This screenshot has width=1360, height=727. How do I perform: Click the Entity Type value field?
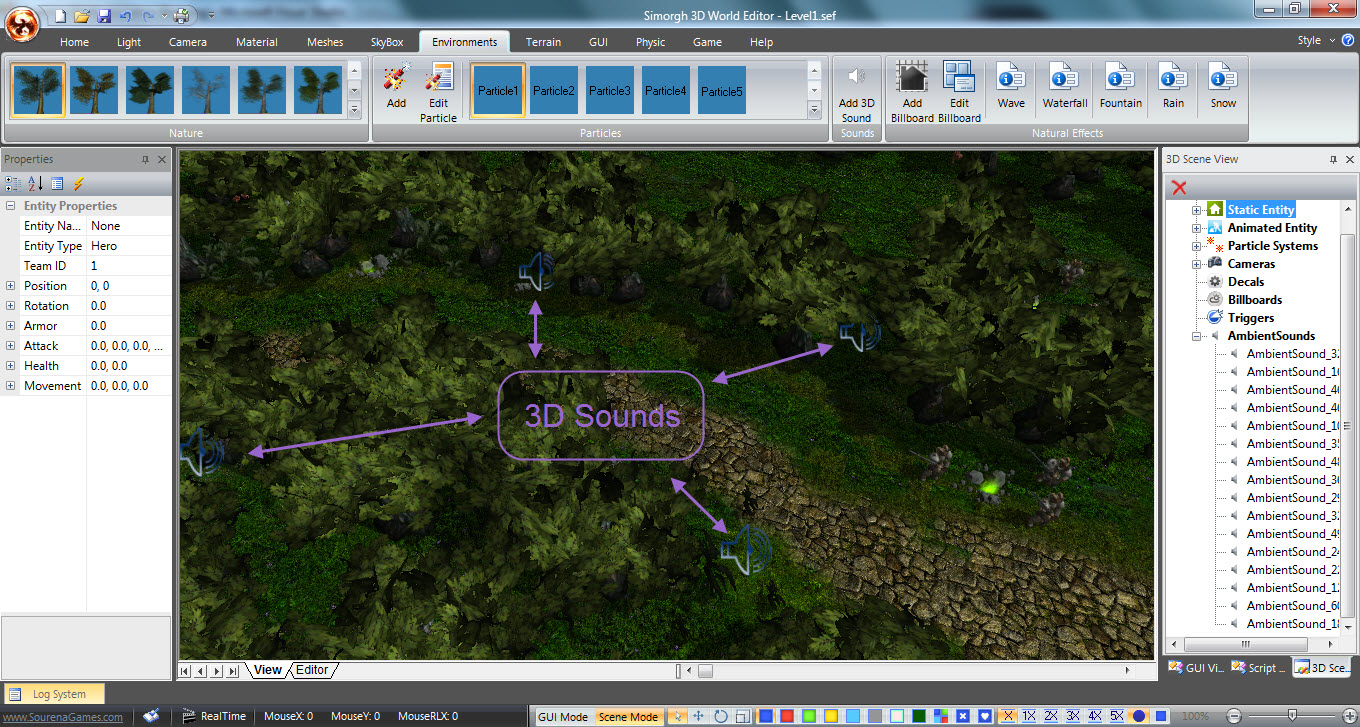(x=129, y=246)
